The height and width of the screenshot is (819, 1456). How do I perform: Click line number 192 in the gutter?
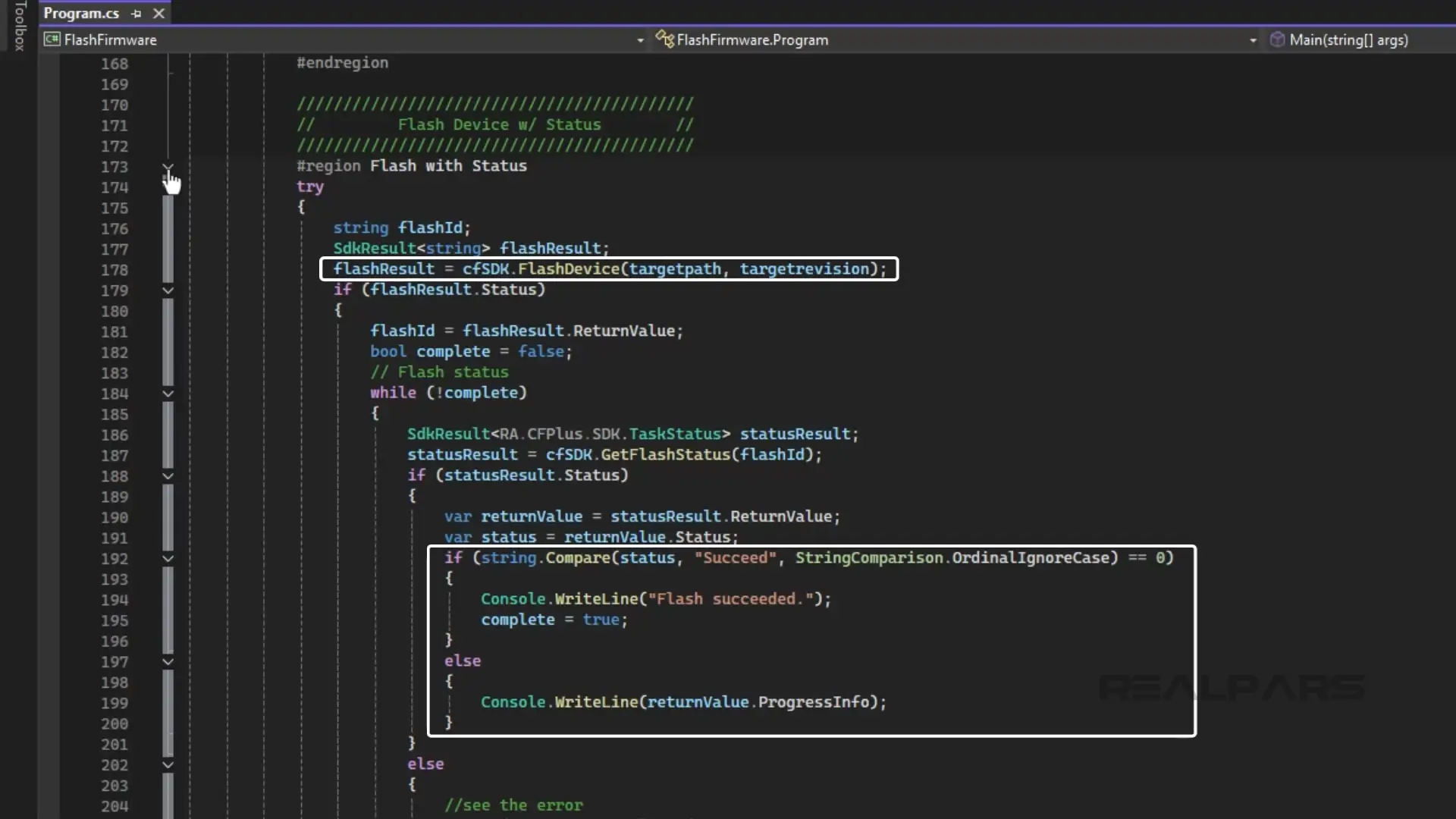tap(115, 559)
